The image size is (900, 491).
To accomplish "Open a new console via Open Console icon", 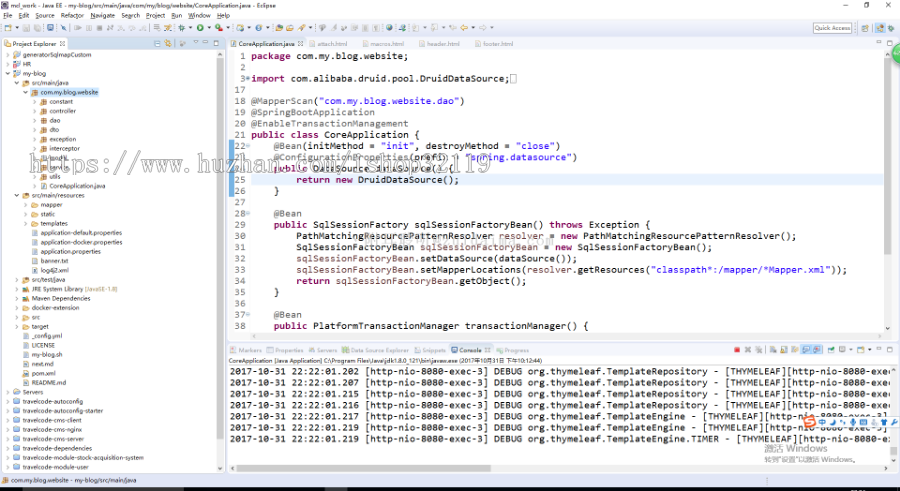I will [x=860, y=349].
